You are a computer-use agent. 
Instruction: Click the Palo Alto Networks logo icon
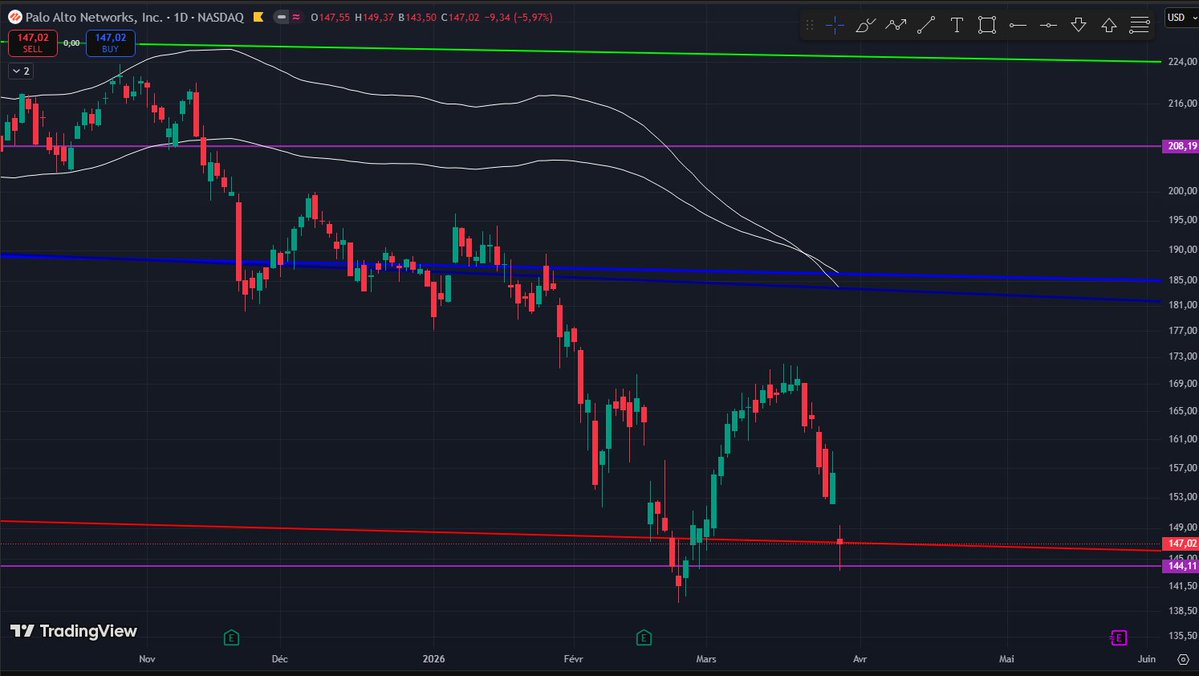[15, 17]
